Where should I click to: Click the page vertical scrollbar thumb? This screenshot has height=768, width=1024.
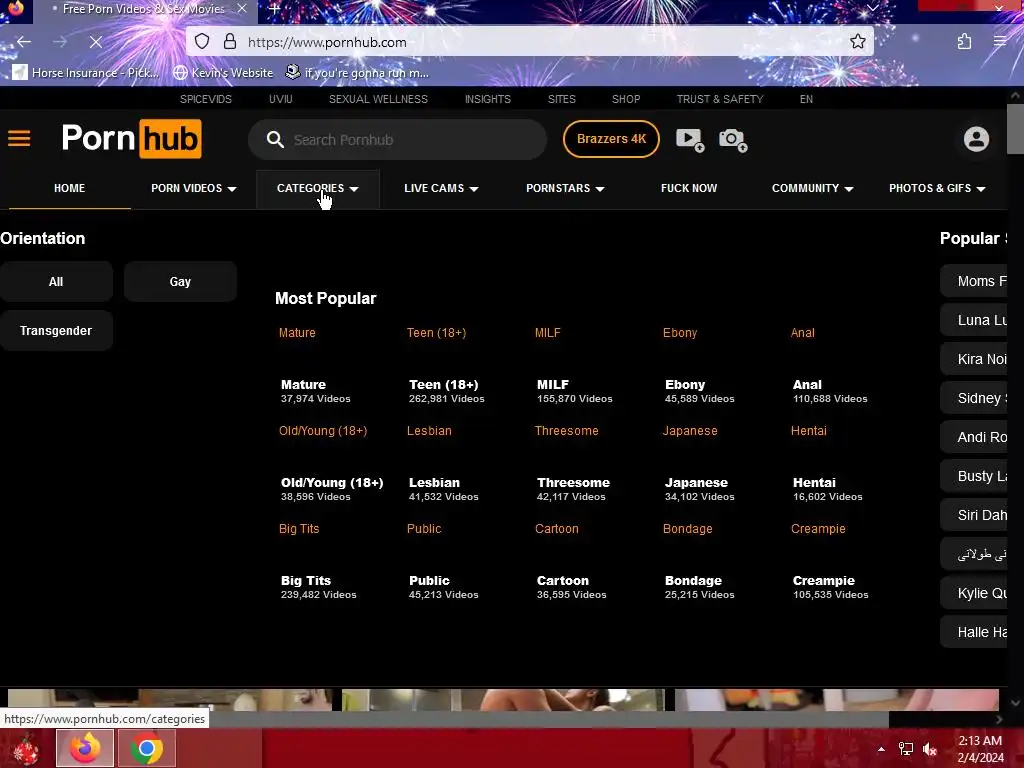point(1016,129)
